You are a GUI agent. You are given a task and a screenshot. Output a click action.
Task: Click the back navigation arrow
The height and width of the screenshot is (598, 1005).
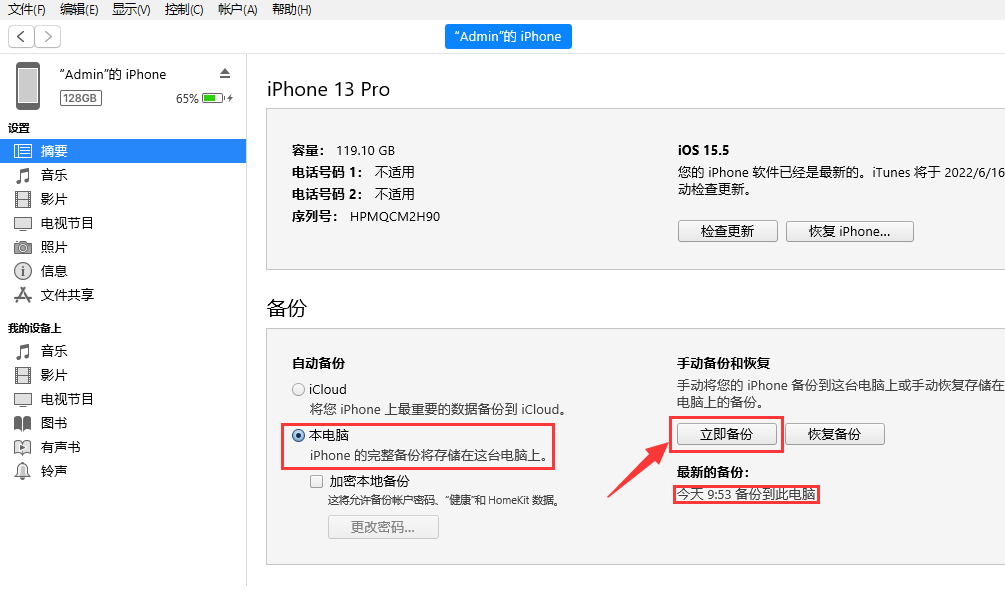point(21,37)
